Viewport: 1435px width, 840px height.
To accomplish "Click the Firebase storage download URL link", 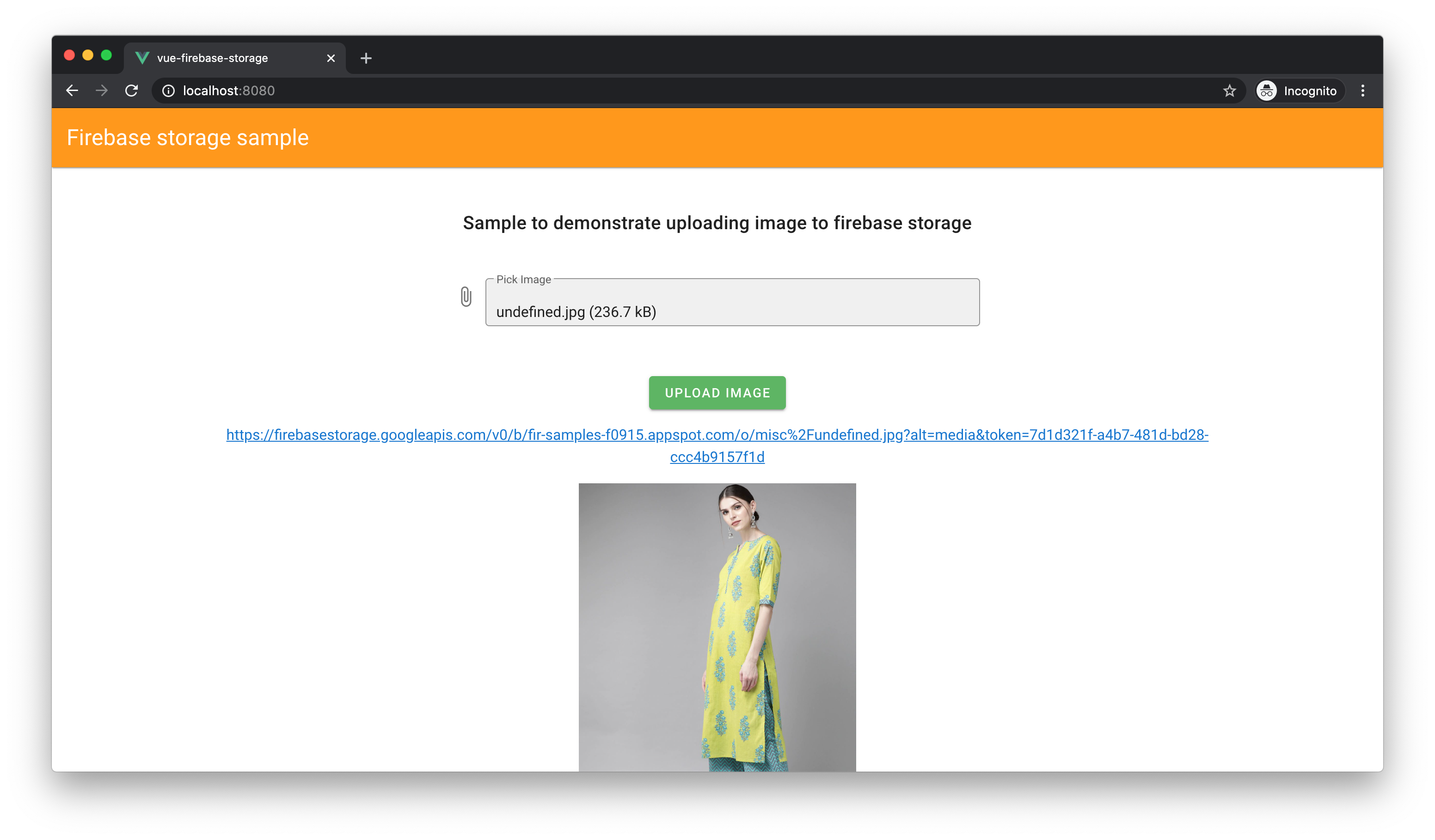I will (x=716, y=446).
